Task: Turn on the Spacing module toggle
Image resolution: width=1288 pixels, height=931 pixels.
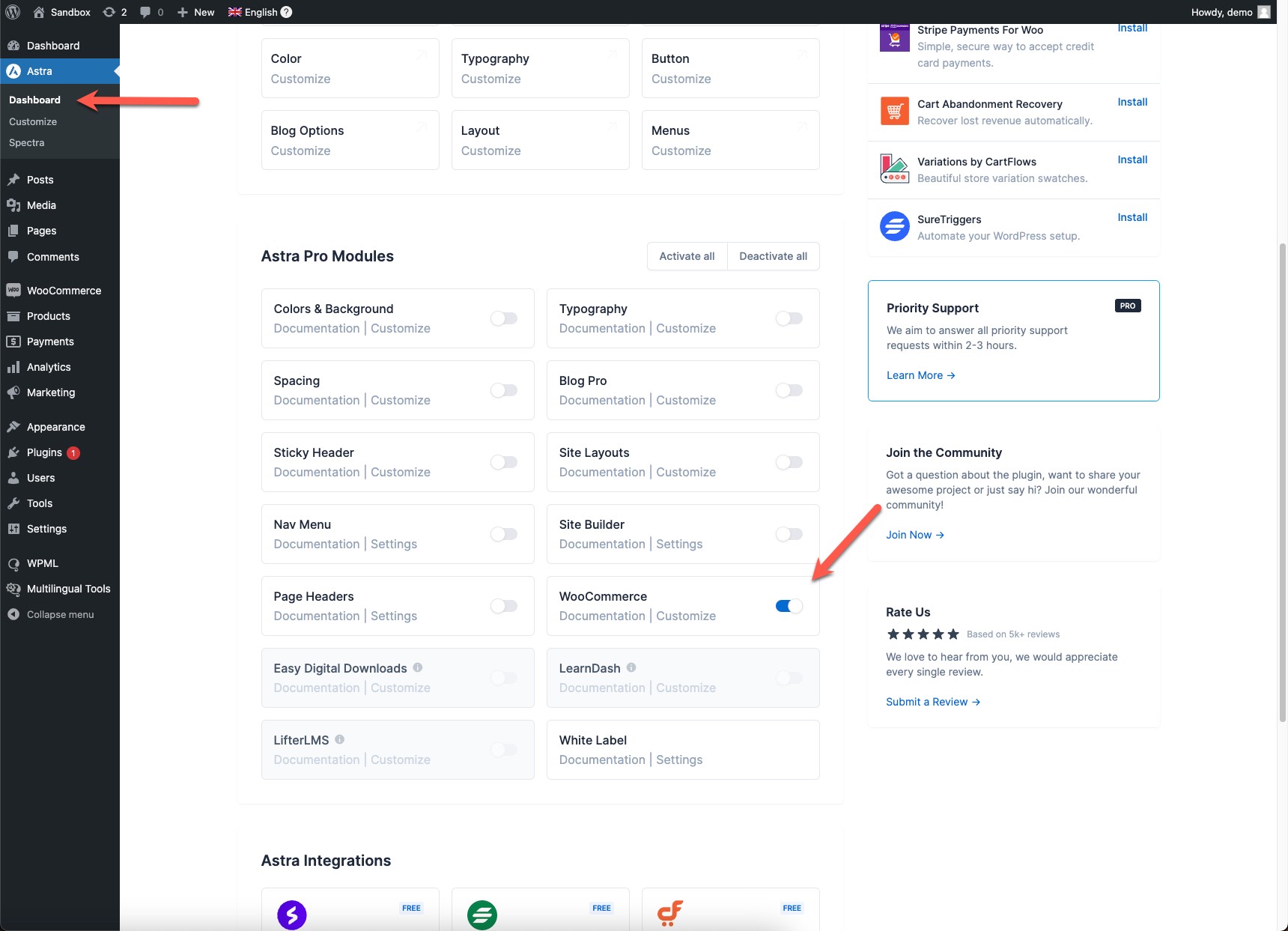Action: click(x=504, y=390)
